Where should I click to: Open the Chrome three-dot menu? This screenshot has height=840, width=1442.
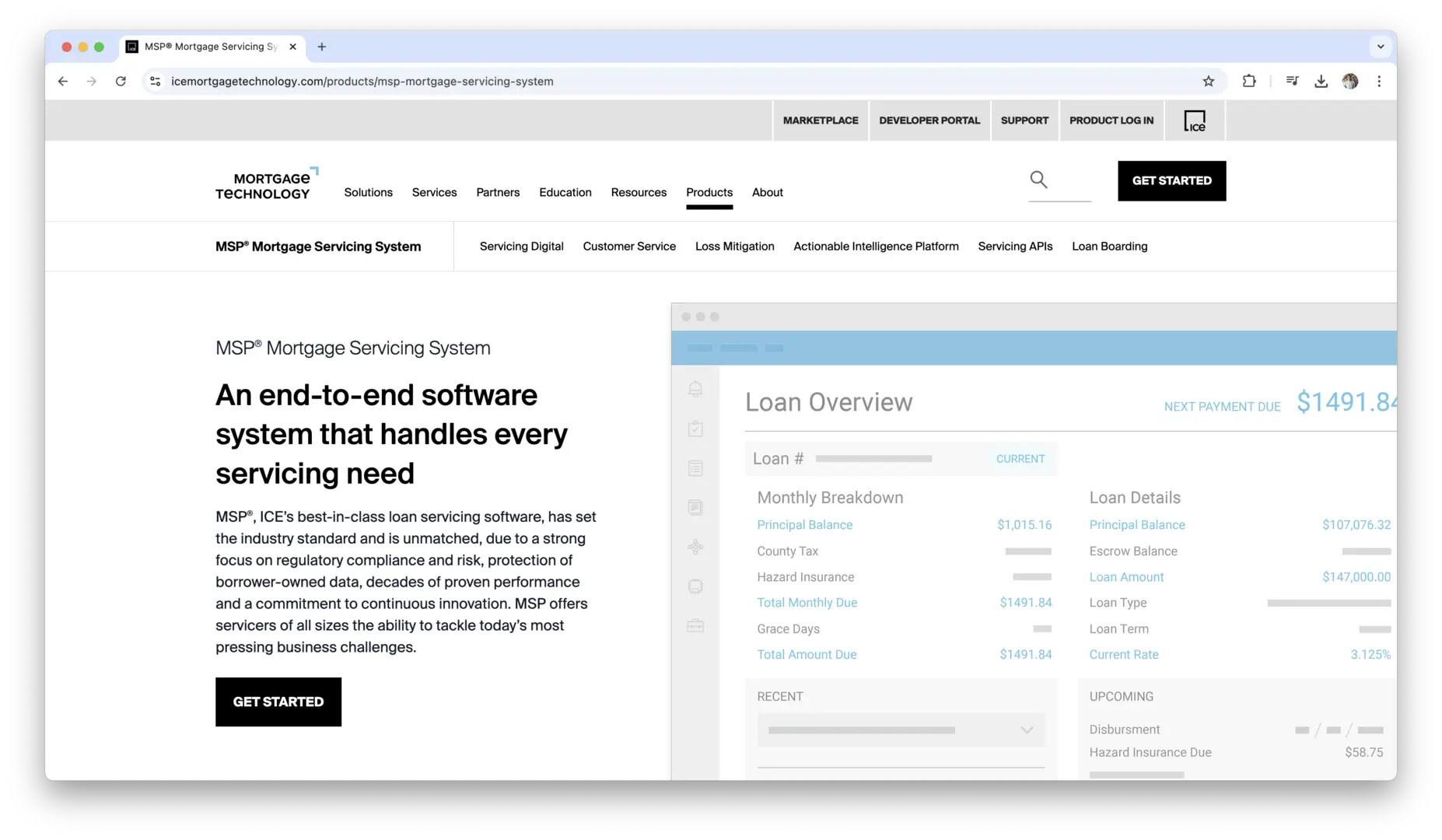click(1379, 81)
